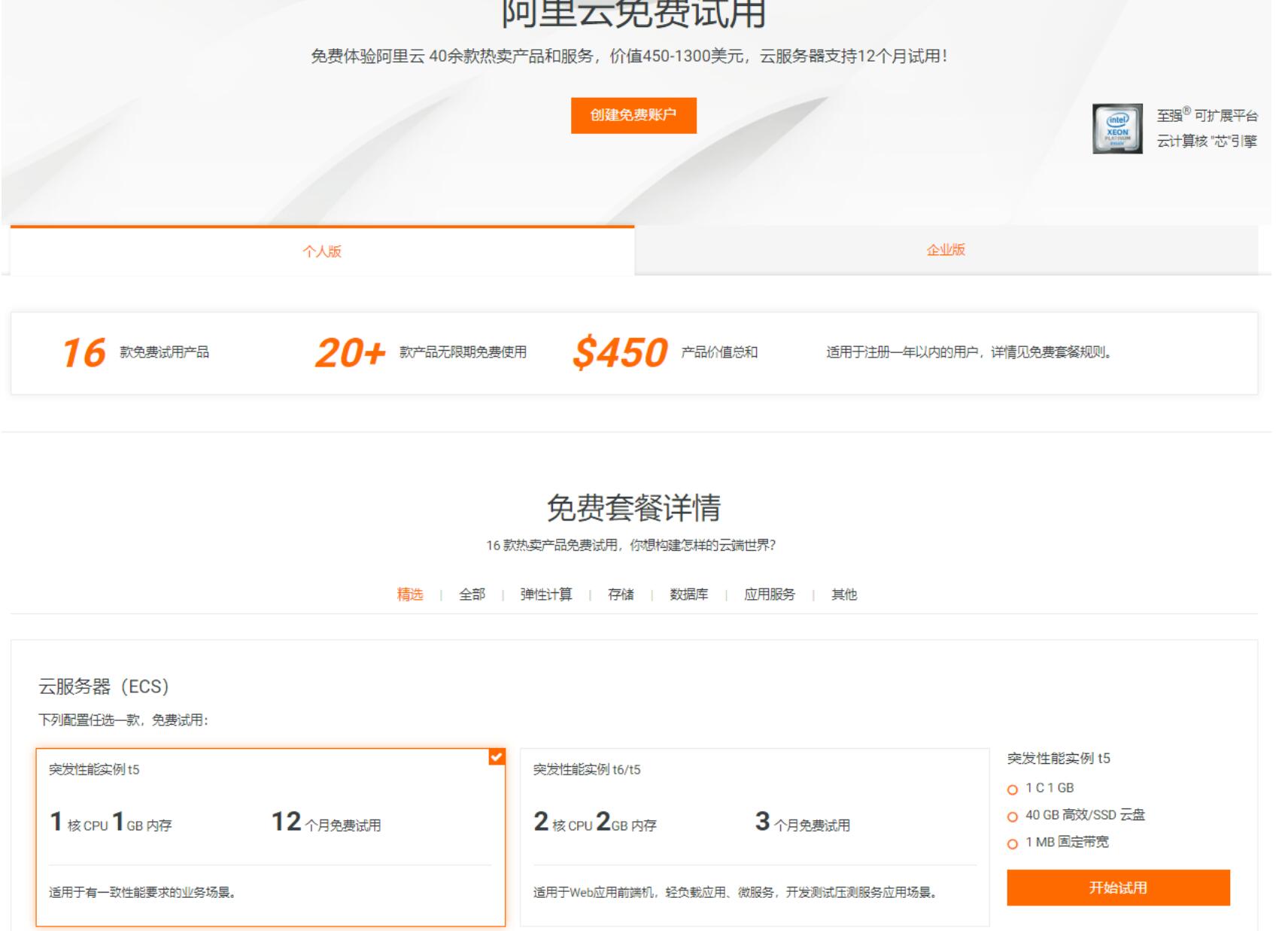The image size is (1288, 931).
Task: Click the 免费套餐详情 heading
Action: (633, 508)
